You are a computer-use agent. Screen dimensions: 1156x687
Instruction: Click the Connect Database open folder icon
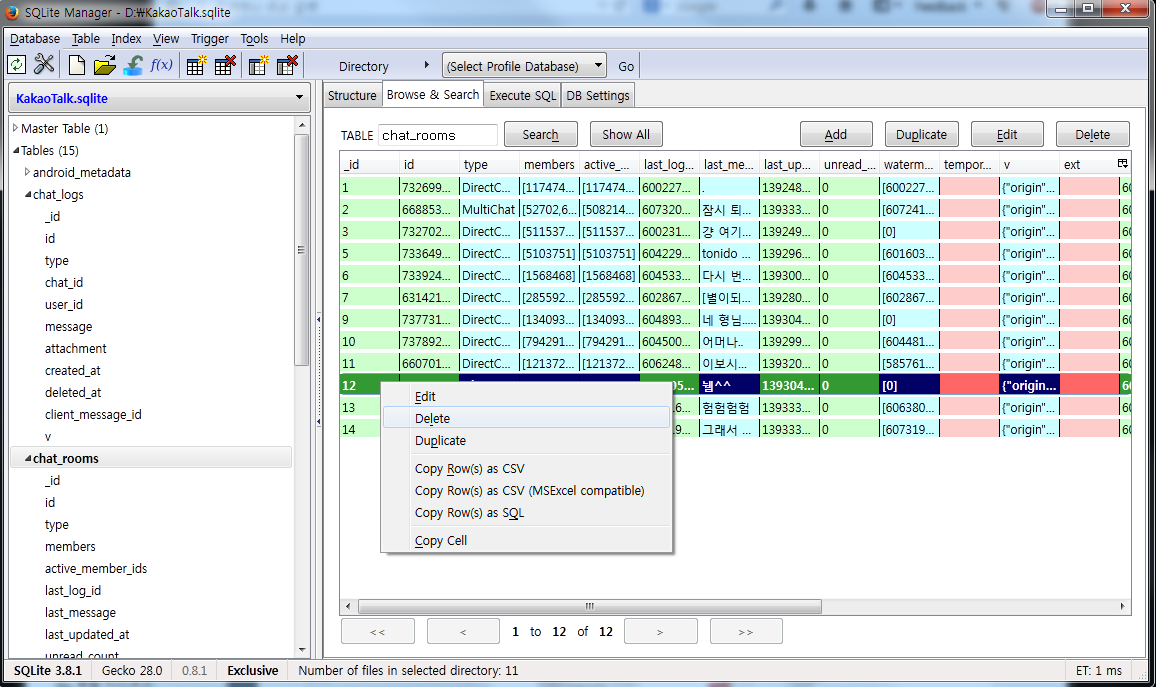(x=104, y=65)
